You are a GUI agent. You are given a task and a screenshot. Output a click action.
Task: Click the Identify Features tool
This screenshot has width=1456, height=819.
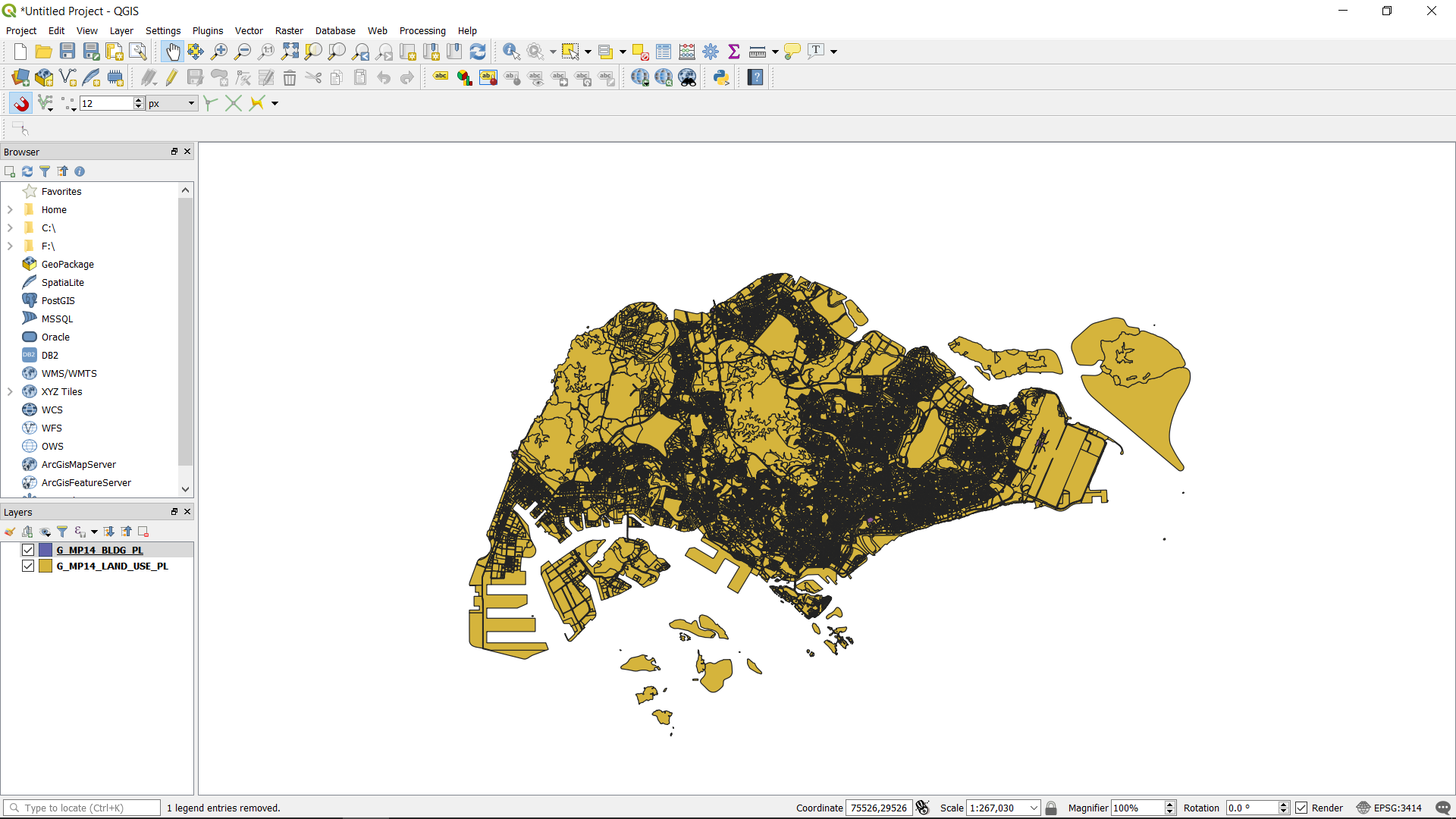[x=511, y=52]
